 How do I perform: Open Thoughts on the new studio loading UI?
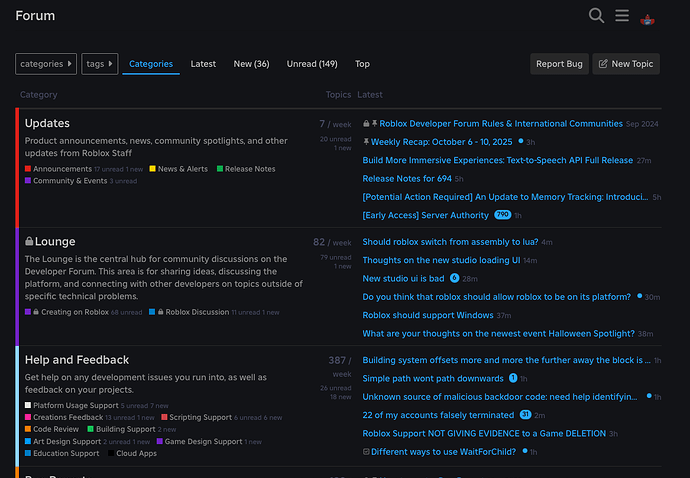pos(441,260)
